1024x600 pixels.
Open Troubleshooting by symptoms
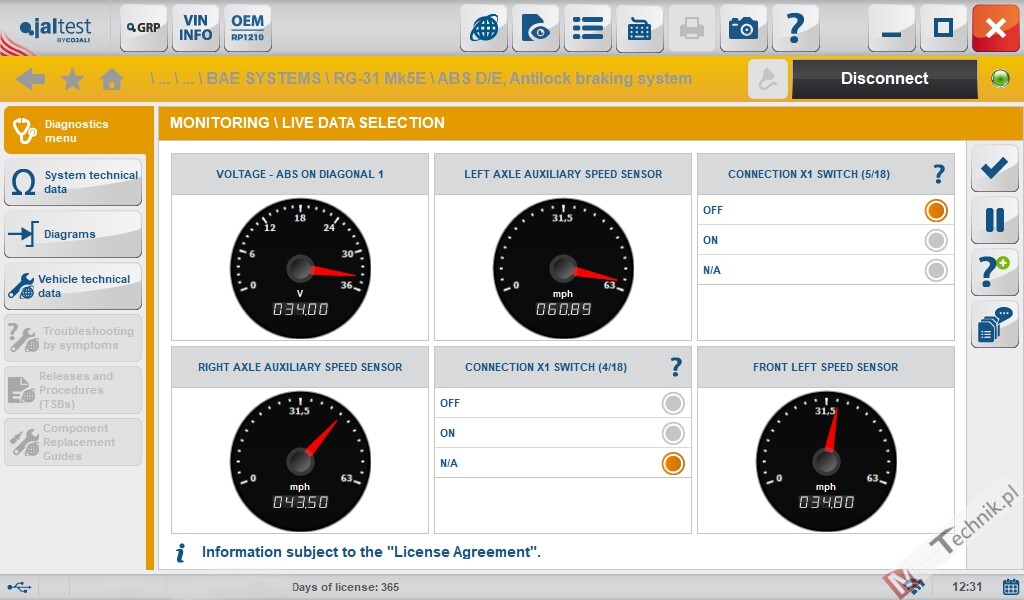[x=73, y=338]
